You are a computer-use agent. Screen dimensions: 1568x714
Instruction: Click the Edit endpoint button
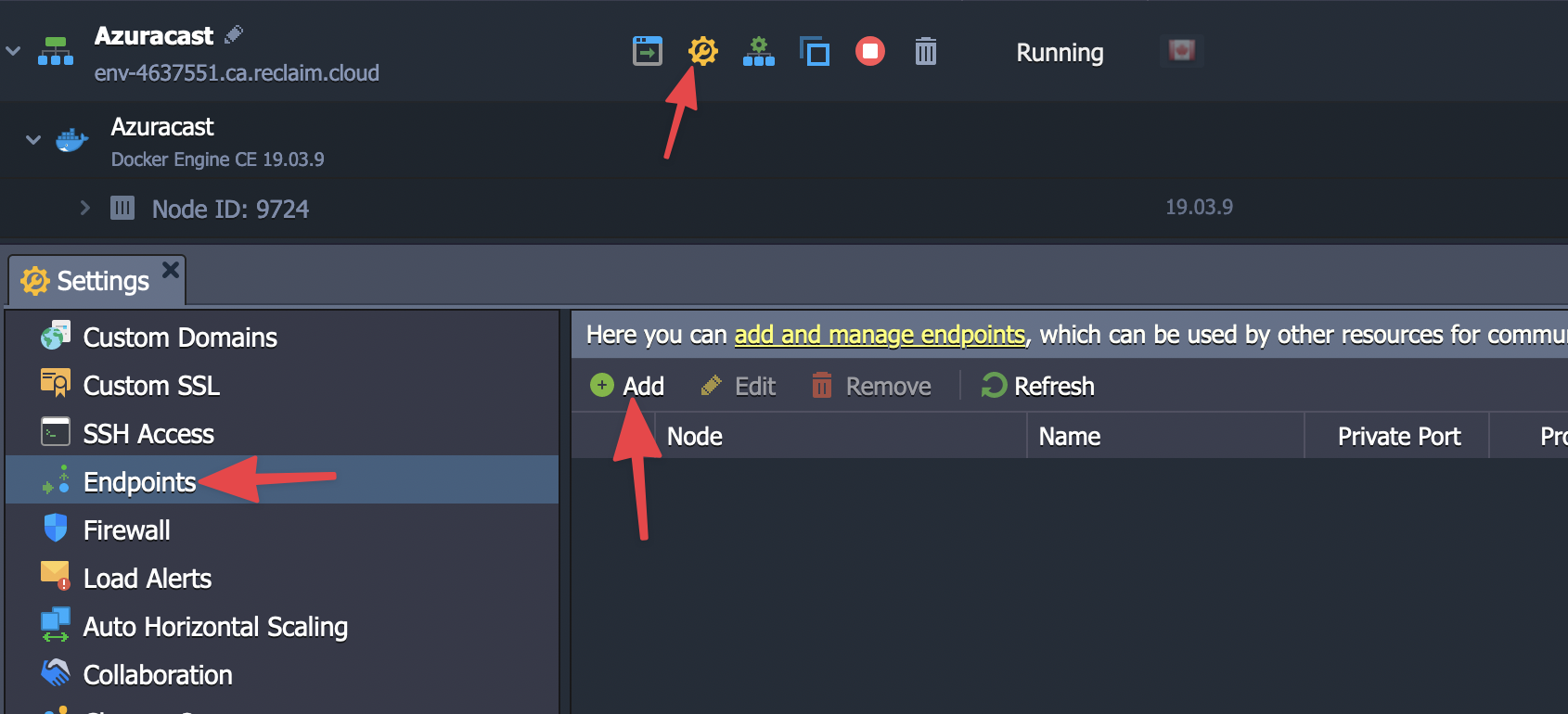[x=738, y=386]
